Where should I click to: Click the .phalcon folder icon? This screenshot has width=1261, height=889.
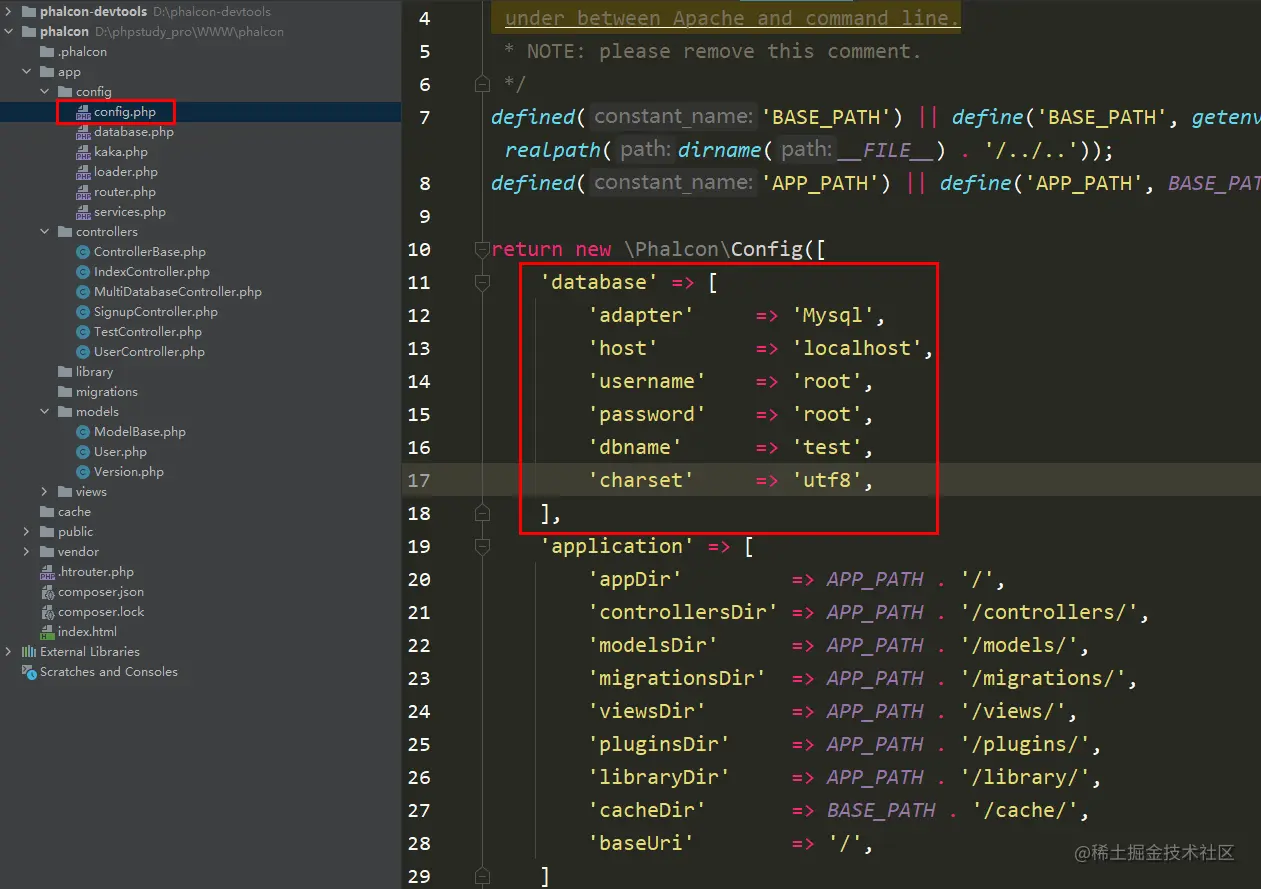point(48,52)
